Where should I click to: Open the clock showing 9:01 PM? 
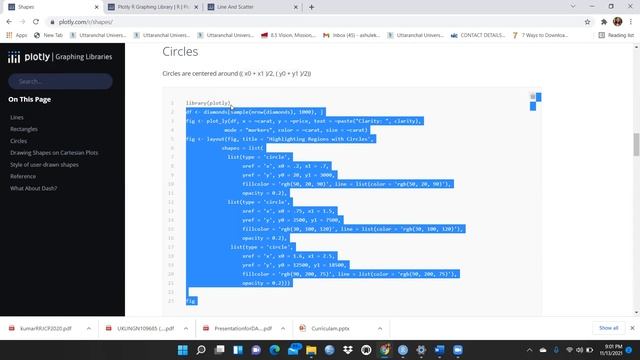(611, 350)
